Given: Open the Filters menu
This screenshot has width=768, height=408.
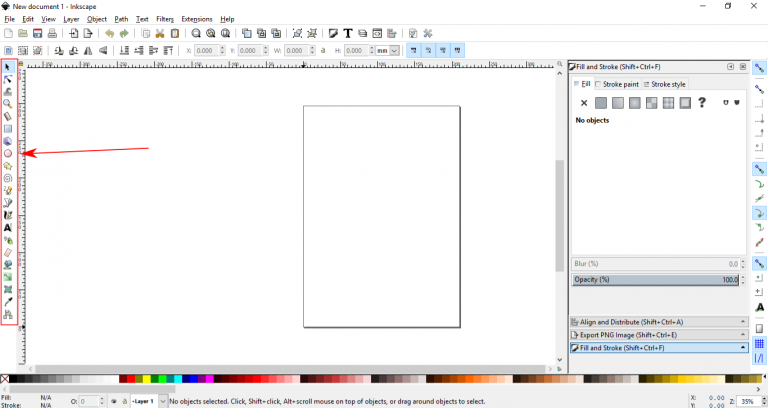Looking at the screenshot, I should click(x=165, y=19).
